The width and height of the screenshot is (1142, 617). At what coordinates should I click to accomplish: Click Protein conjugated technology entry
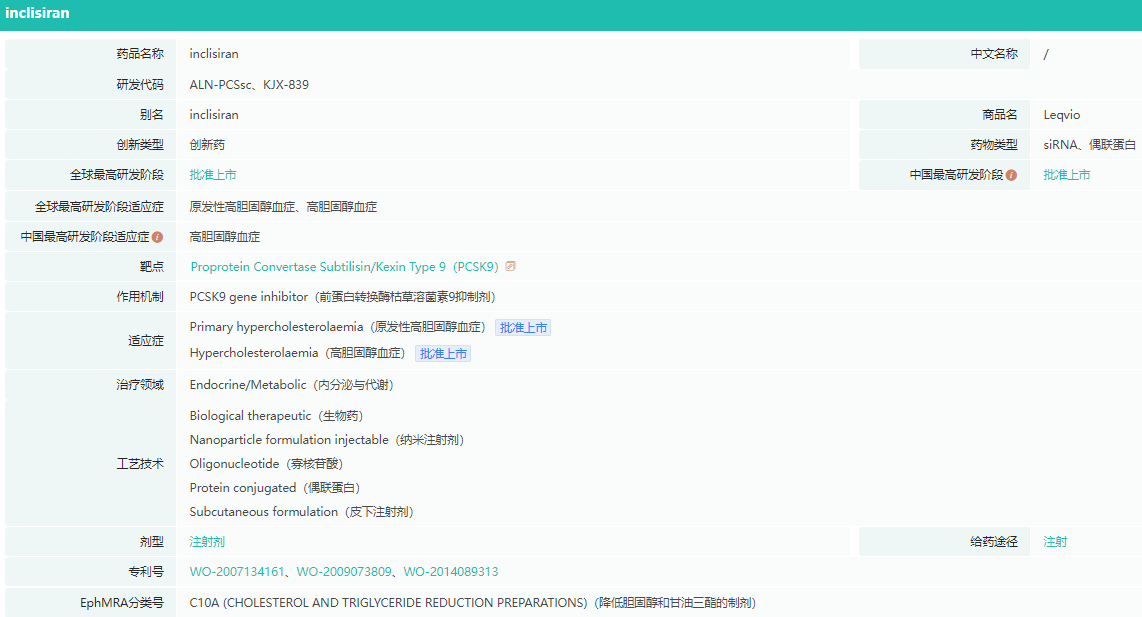click(x=275, y=488)
